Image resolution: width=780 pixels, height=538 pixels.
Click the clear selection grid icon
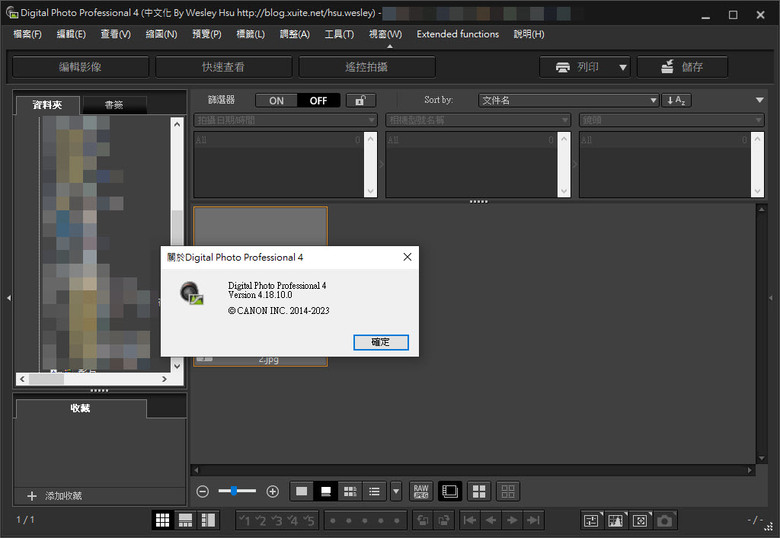tap(508, 492)
